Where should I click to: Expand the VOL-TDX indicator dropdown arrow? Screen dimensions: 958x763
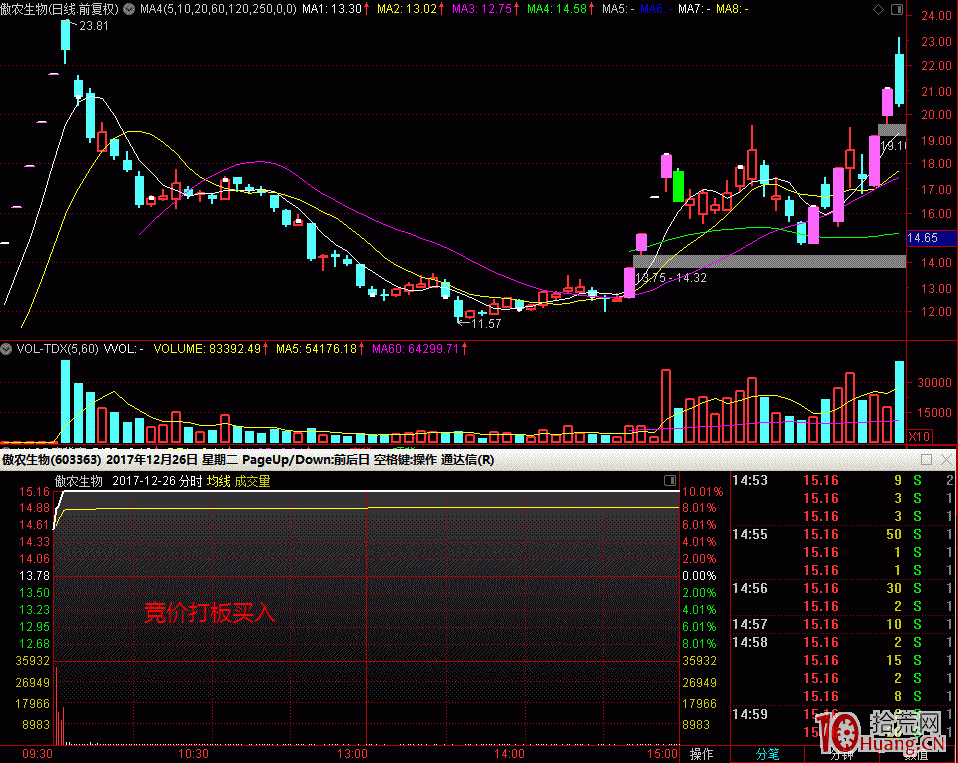click(x=7, y=349)
